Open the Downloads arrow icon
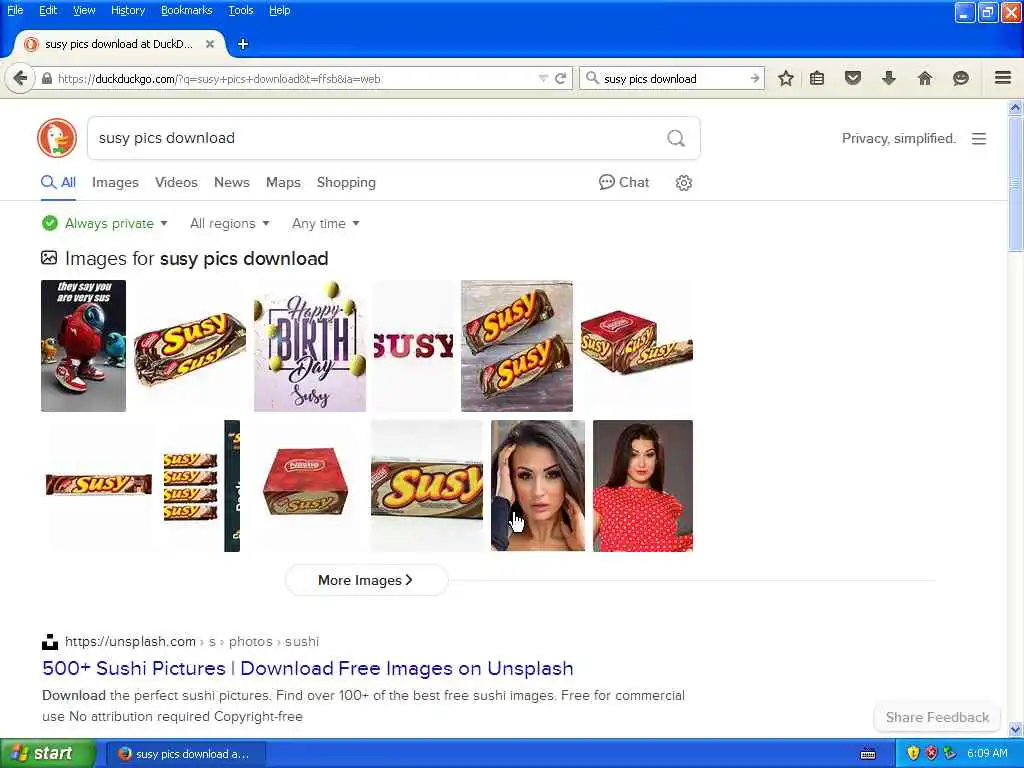Viewport: 1024px width, 768px height. (x=888, y=78)
